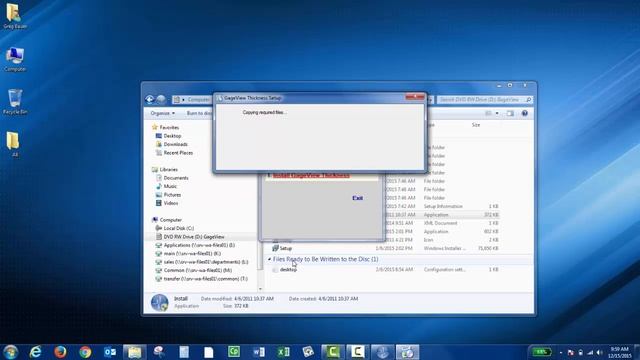Viewport: 640px width, 360px height.
Task: Click the blank white document taskbar icon
Action: (209, 352)
